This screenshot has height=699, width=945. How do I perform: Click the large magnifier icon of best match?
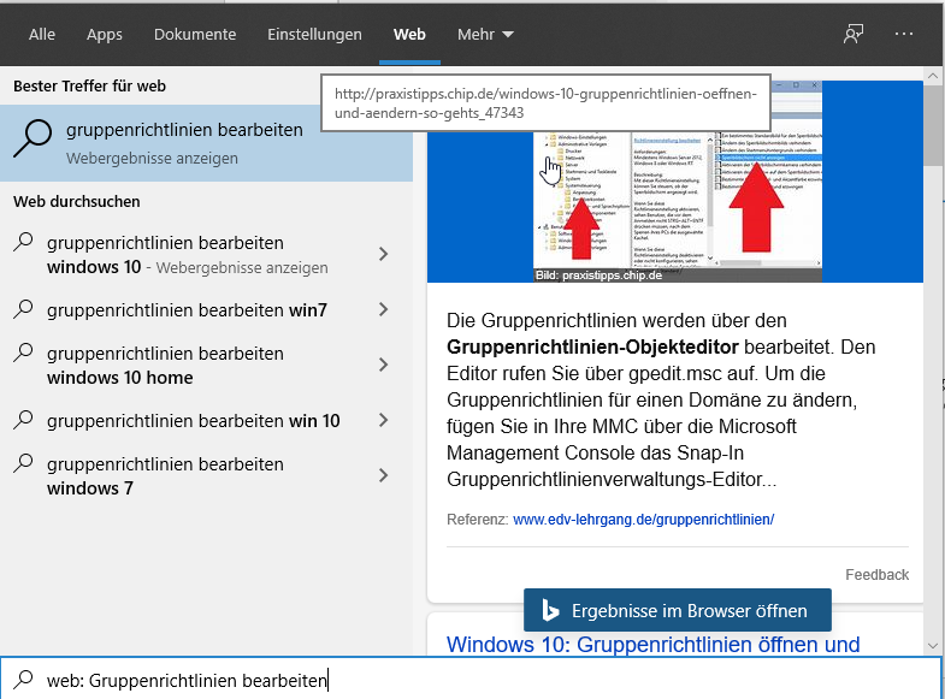33,139
